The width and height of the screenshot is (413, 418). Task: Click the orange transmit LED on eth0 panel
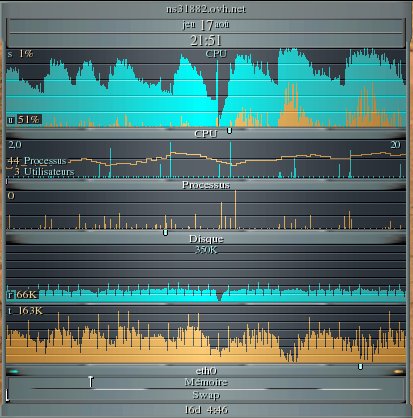398,371
